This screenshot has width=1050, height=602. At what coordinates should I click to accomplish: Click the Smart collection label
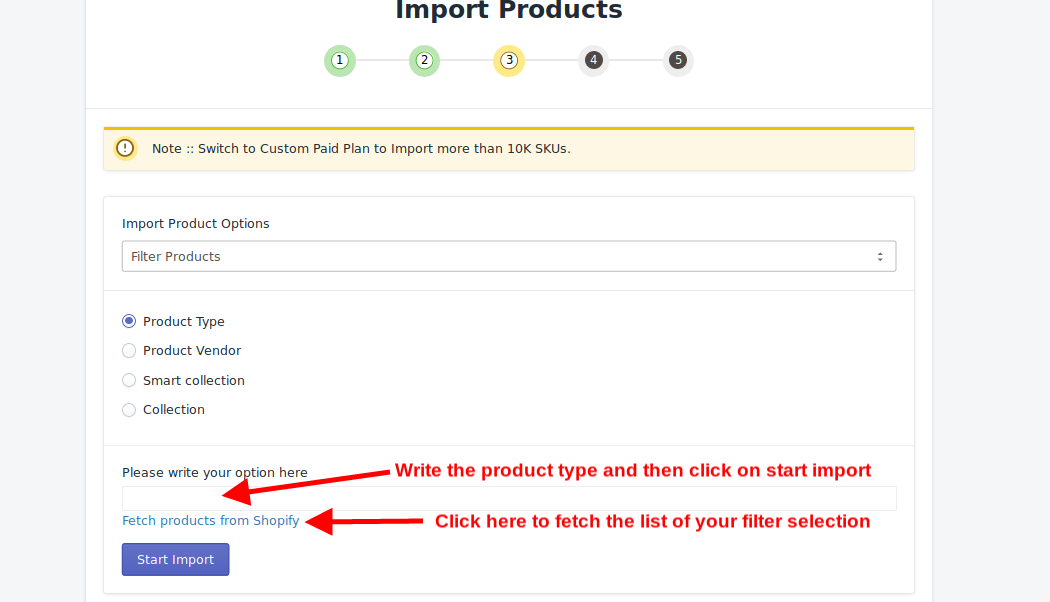click(x=194, y=380)
